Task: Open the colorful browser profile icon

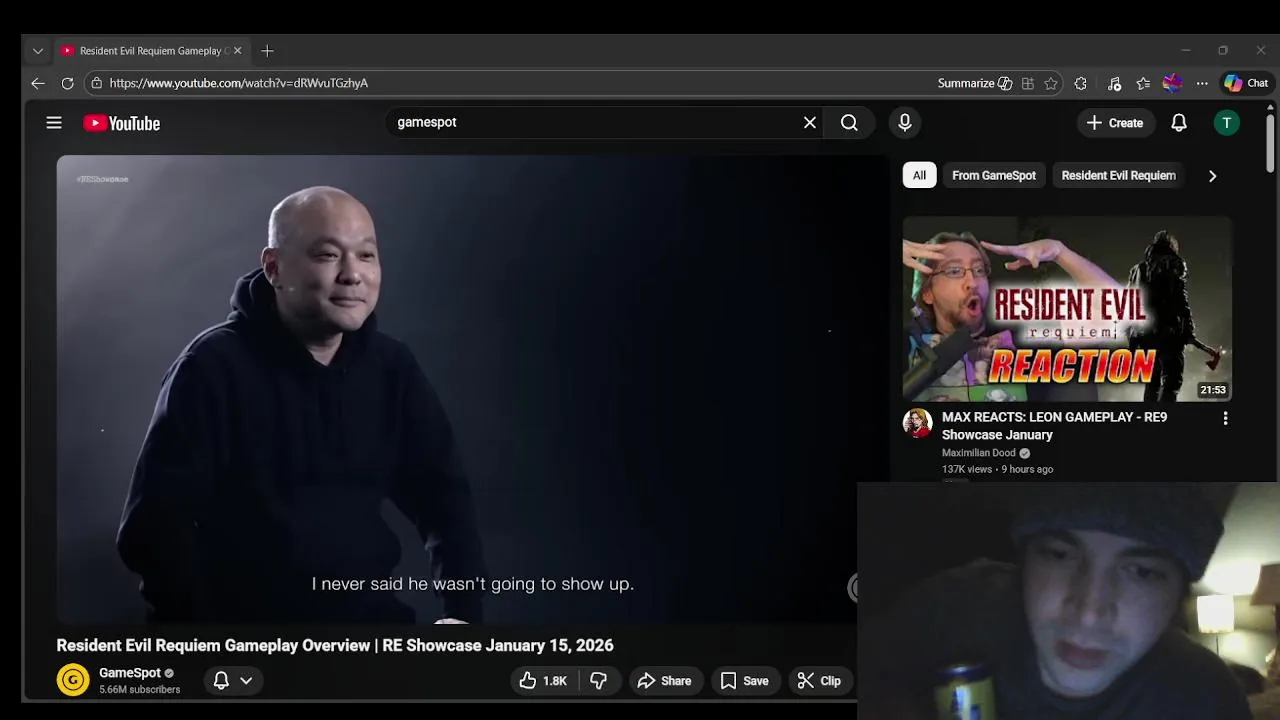Action: 1173,83
